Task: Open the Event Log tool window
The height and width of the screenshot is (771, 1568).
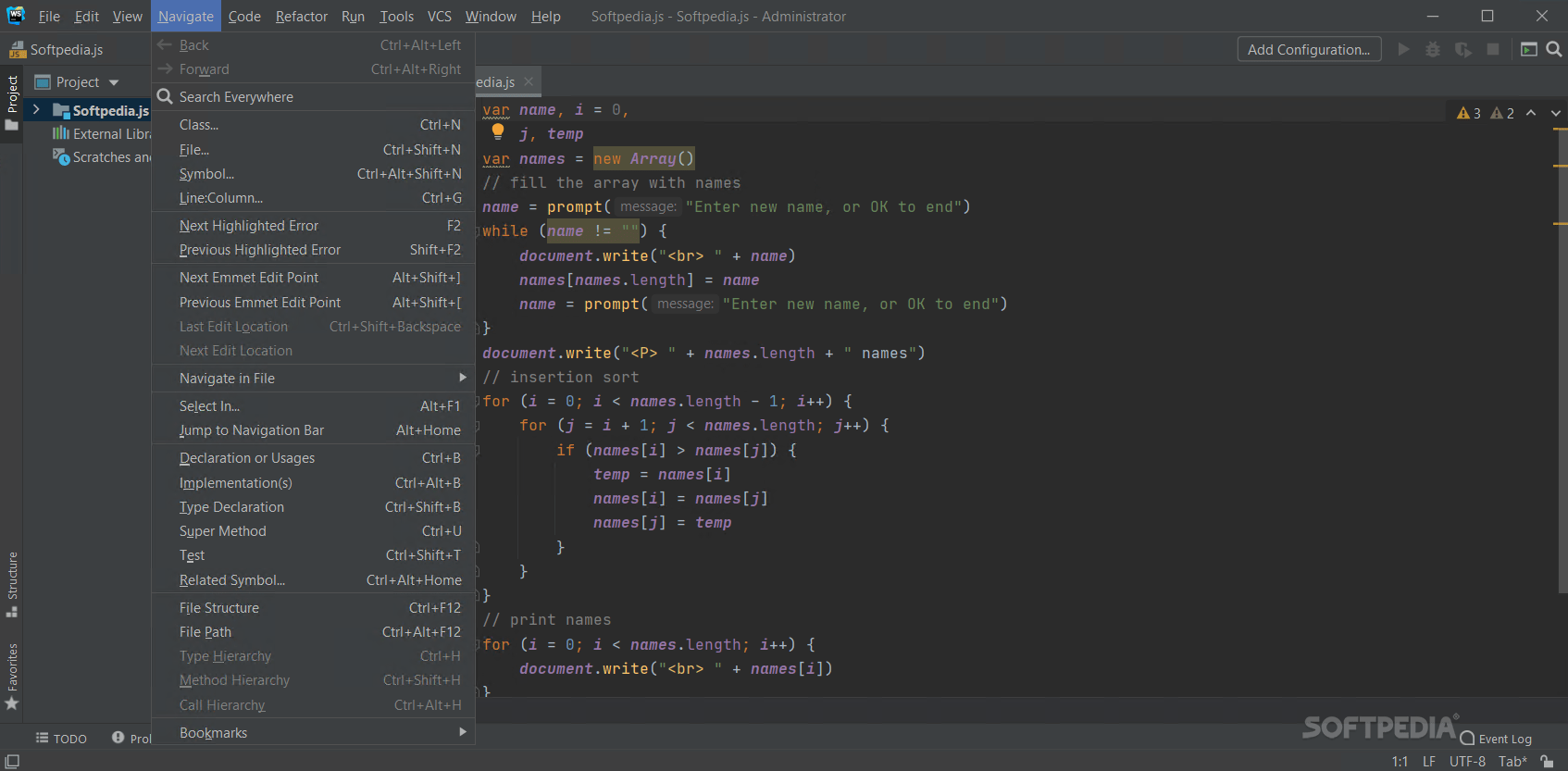Action: pos(1496,739)
